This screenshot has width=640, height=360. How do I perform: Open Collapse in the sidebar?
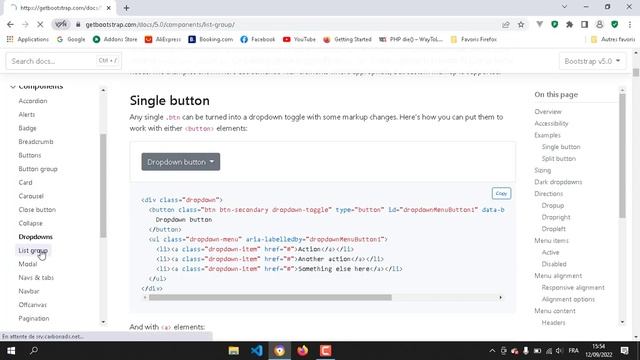pyautogui.click(x=30, y=223)
